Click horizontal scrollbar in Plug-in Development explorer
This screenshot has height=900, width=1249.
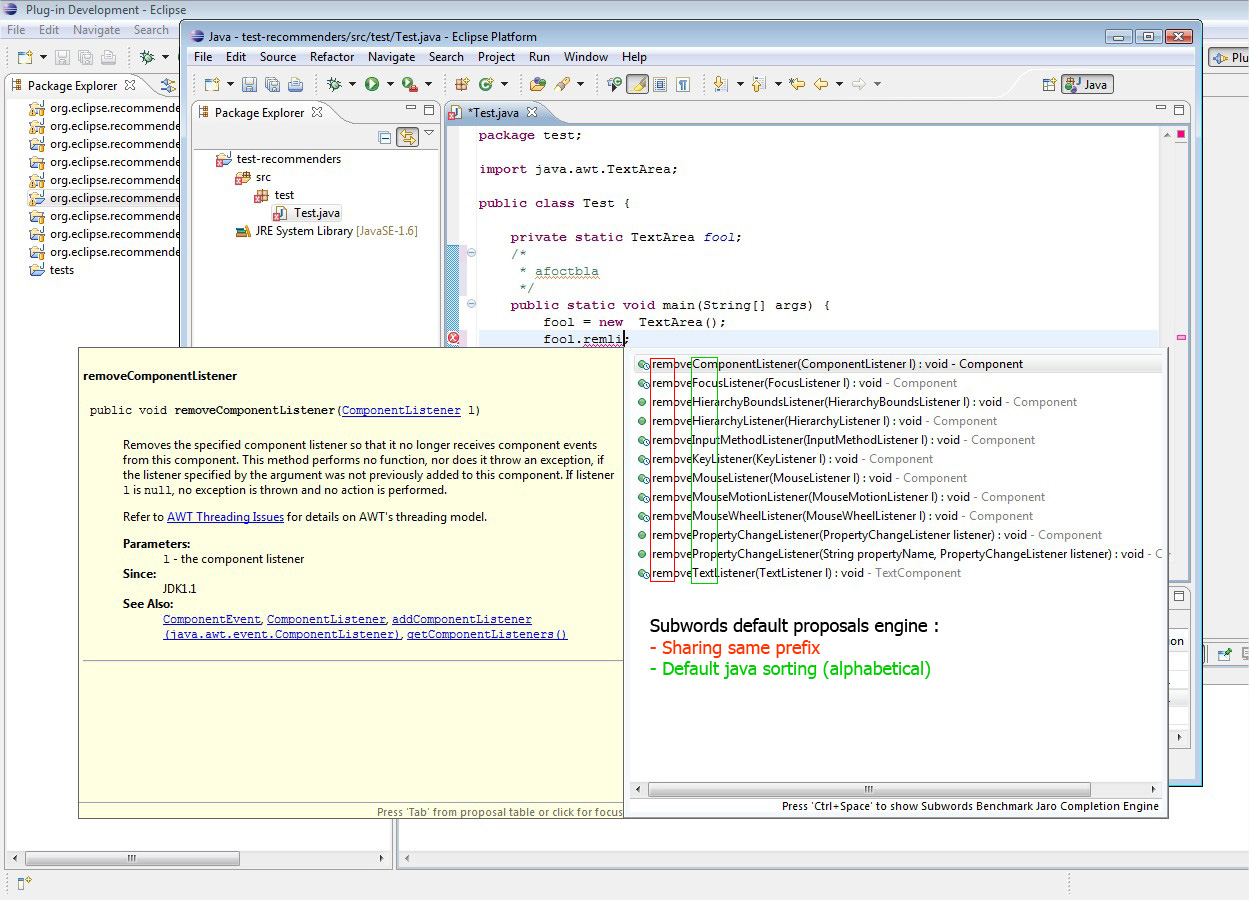[132, 859]
